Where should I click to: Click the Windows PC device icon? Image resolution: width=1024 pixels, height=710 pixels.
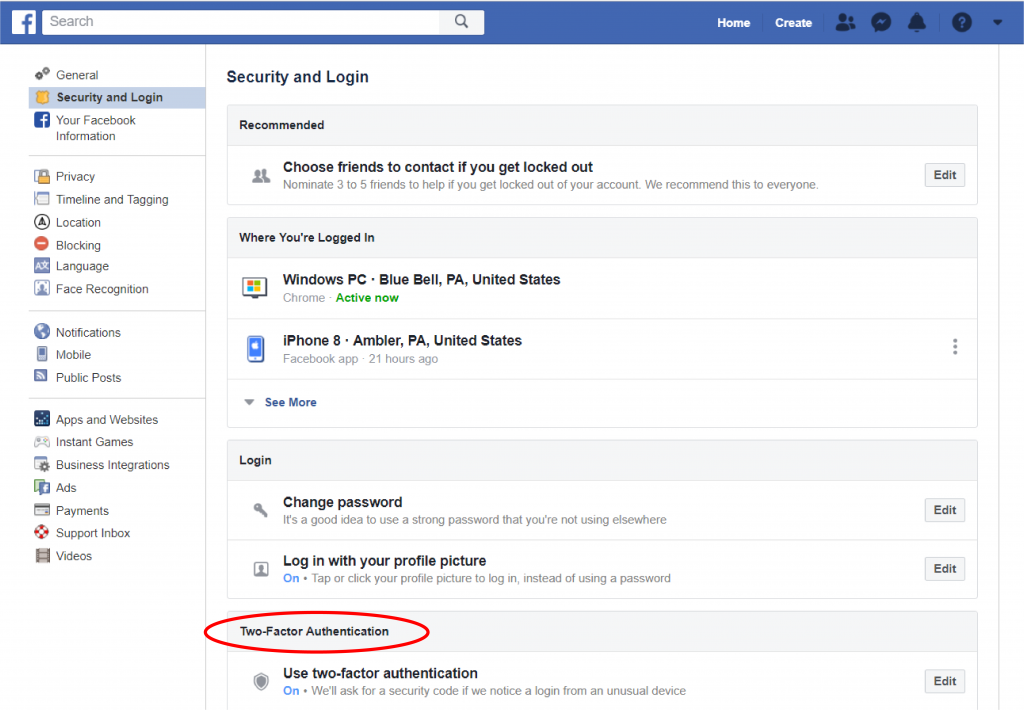255,287
